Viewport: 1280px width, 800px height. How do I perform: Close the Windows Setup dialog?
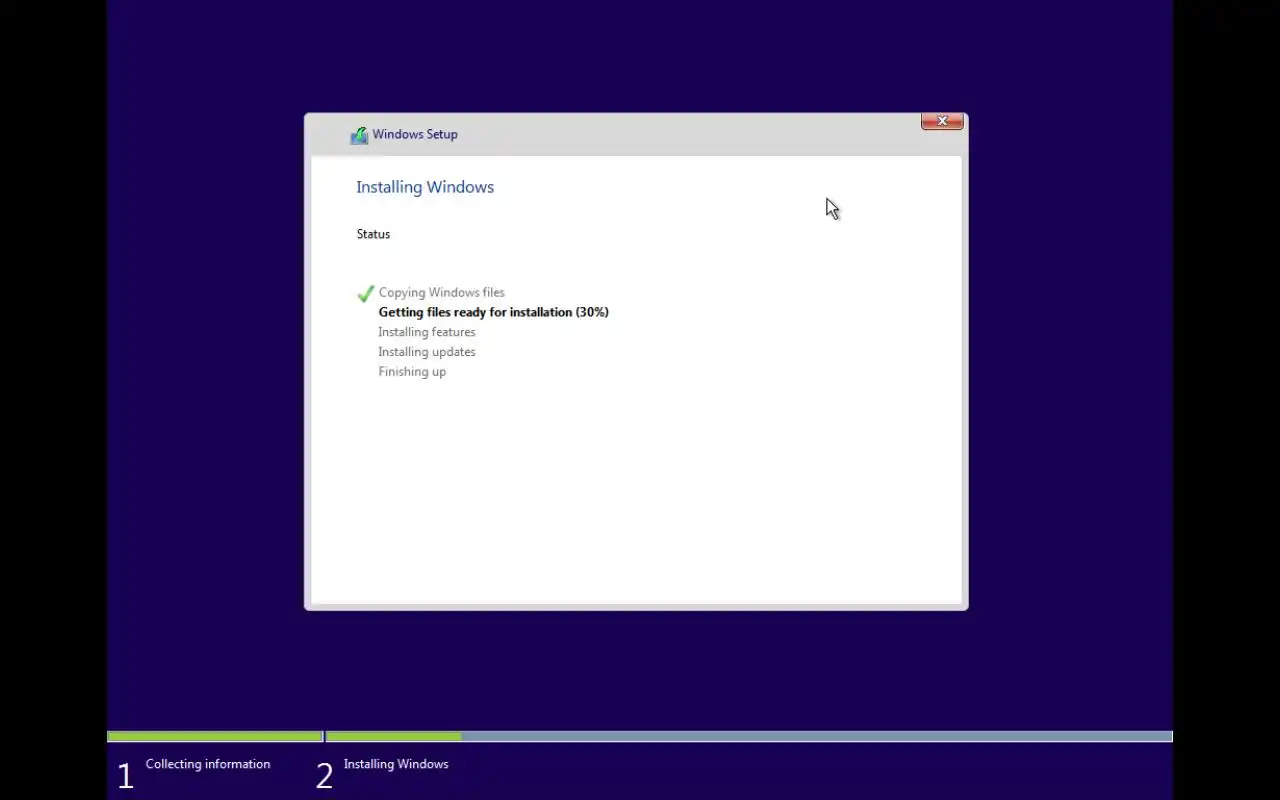[942, 121]
